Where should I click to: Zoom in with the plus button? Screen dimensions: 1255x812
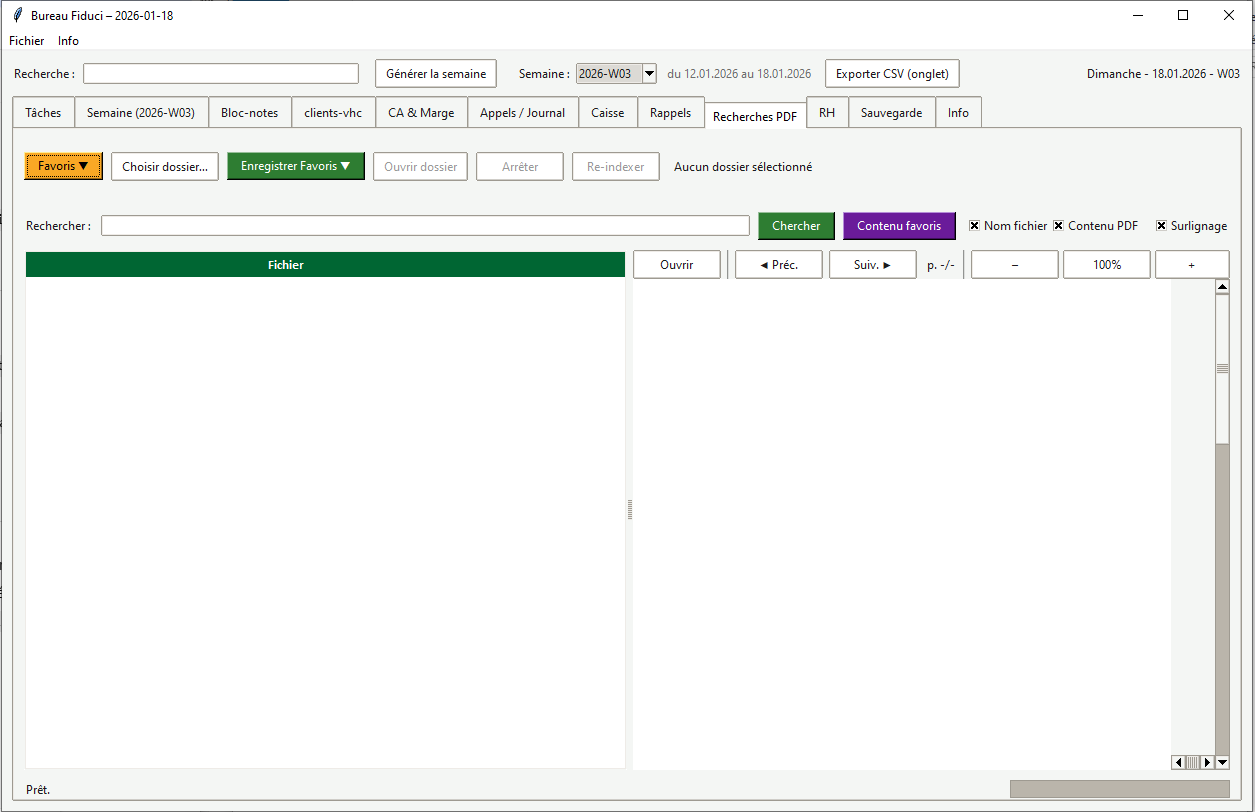pos(1191,265)
